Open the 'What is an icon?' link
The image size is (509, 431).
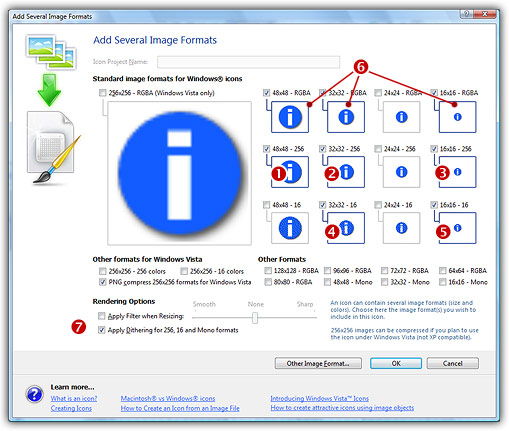pyautogui.click(x=74, y=398)
